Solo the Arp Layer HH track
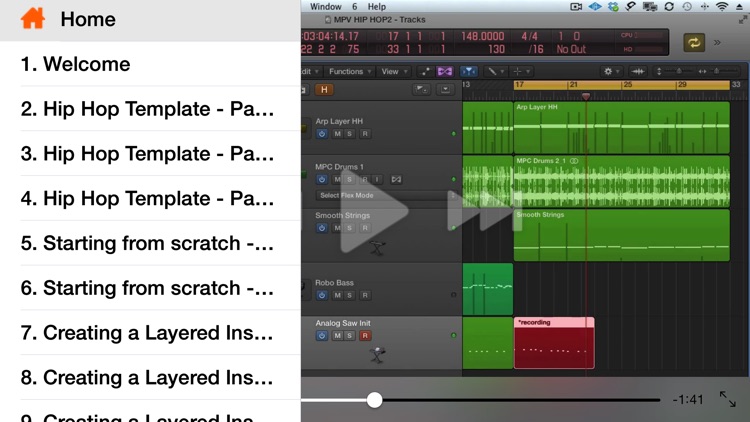Screen dimensions: 750x422 tap(349, 134)
